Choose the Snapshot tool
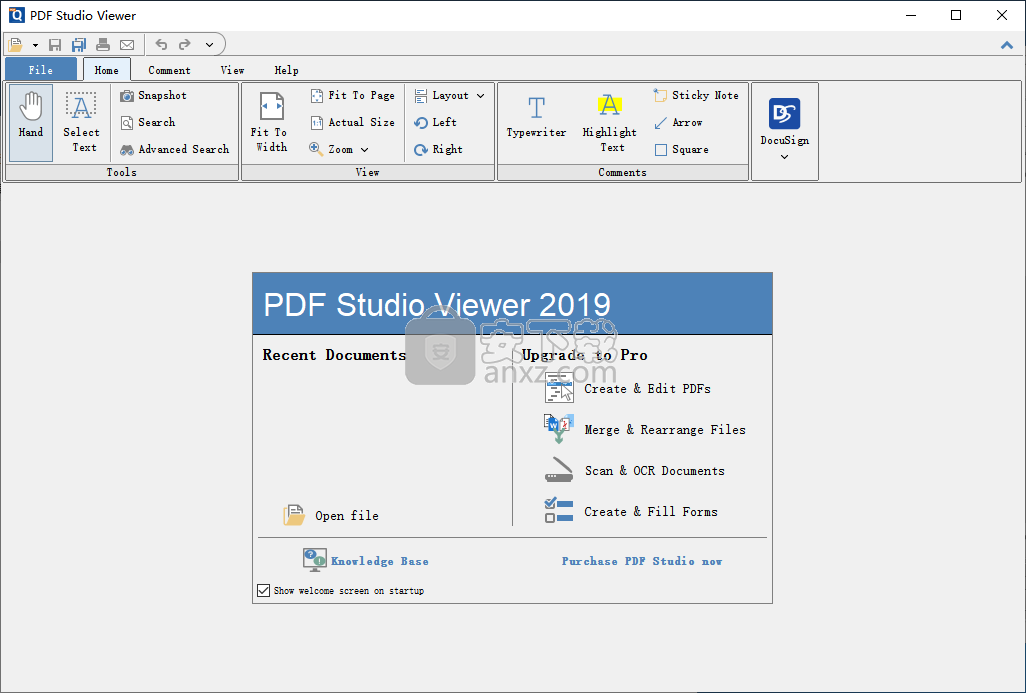The image size is (1026, 693). coord(154,96)
